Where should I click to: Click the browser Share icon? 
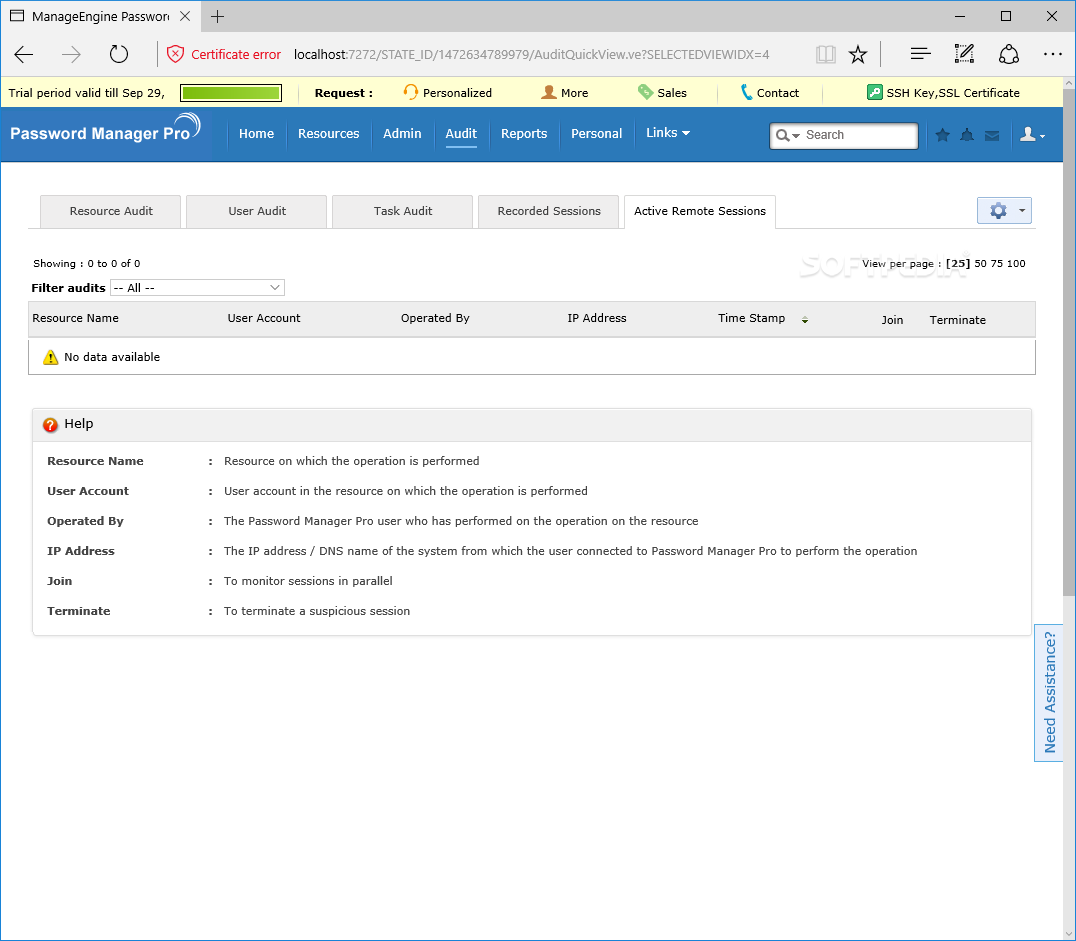[1008, 54]
